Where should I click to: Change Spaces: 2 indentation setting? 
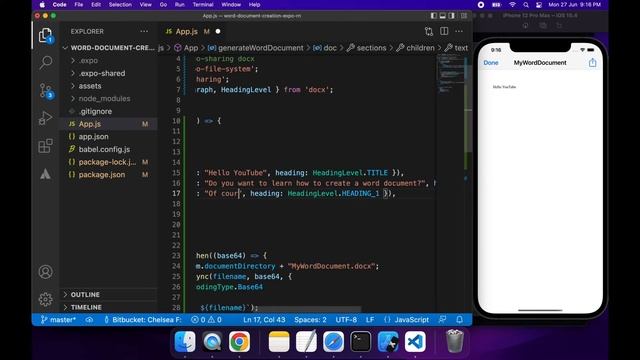(310, 320)
